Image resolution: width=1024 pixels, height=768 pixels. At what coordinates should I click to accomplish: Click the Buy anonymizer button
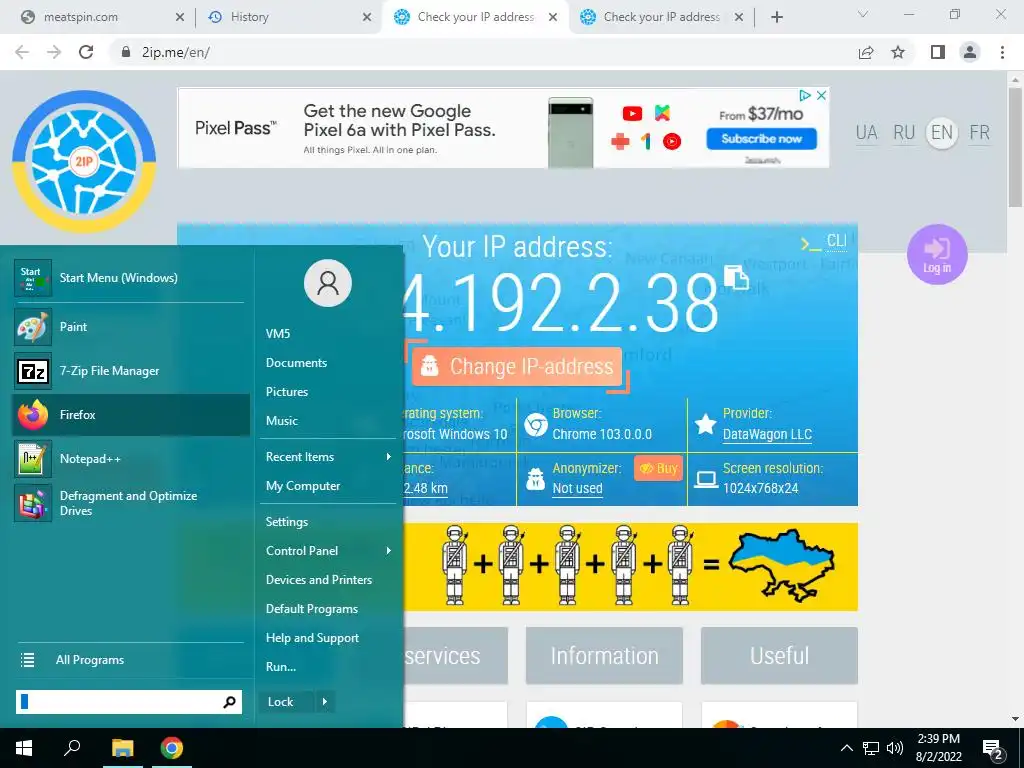658,468
